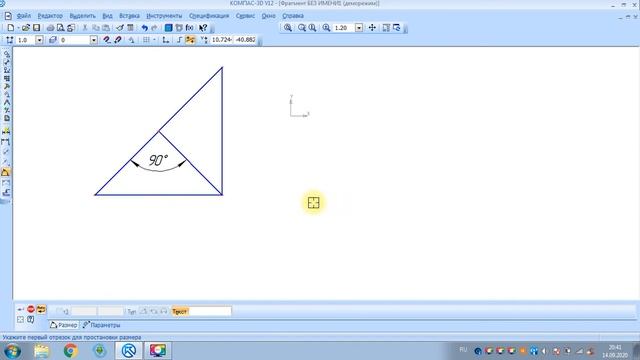Viewport: 640px width, 360px height.
Task: Disable snaps button
Action: coord(118,40)
